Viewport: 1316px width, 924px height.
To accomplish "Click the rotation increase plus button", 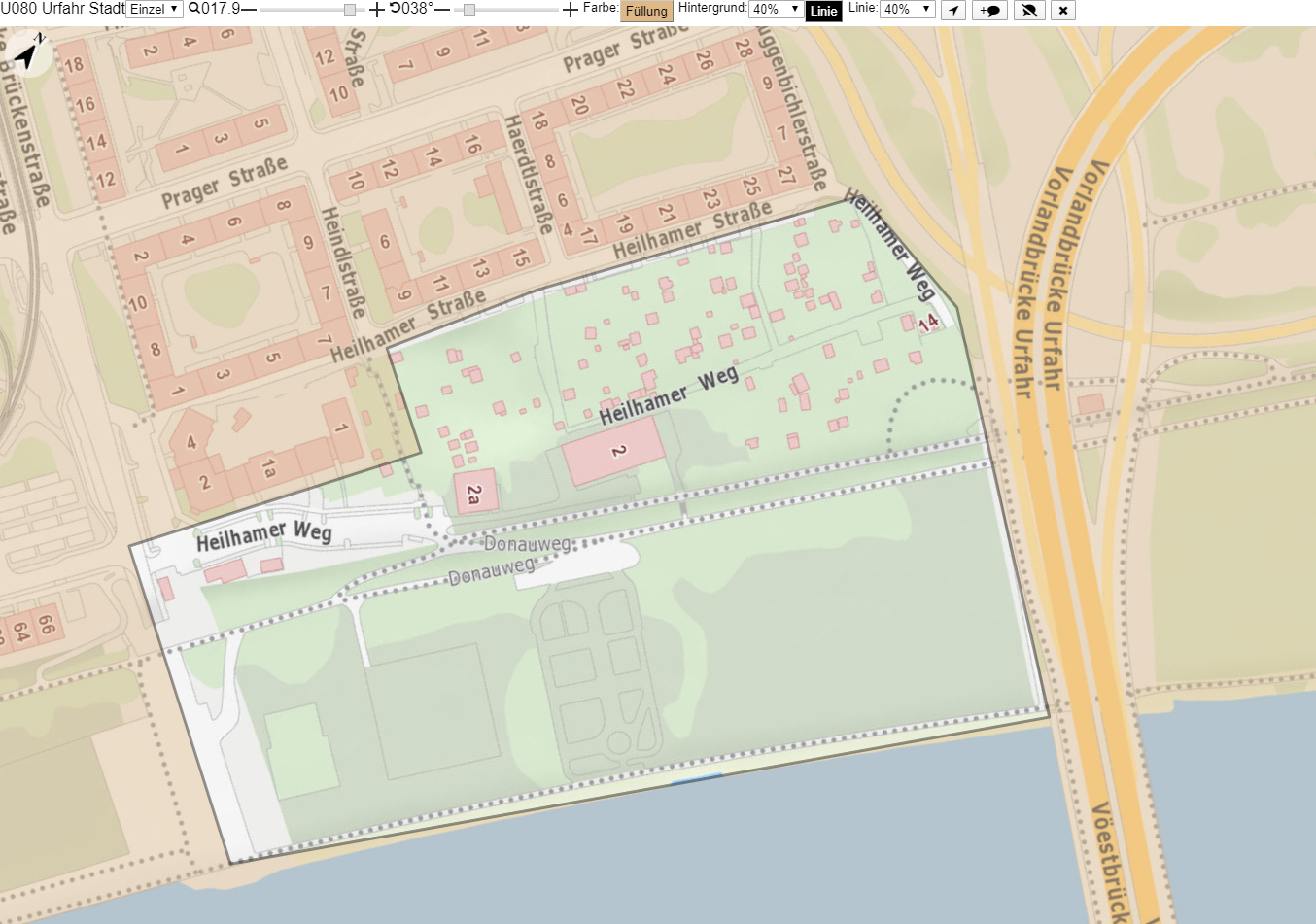I will (571, 9).
